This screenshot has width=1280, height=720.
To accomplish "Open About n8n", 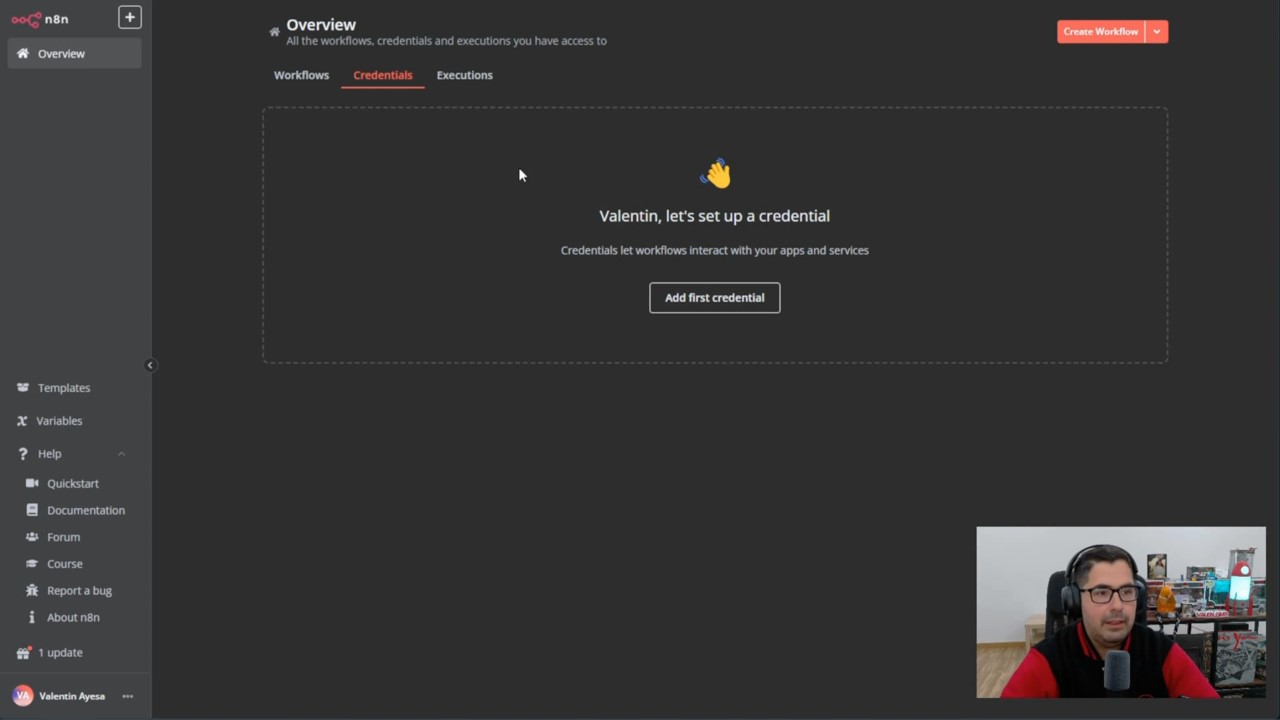I will [73, 618].
